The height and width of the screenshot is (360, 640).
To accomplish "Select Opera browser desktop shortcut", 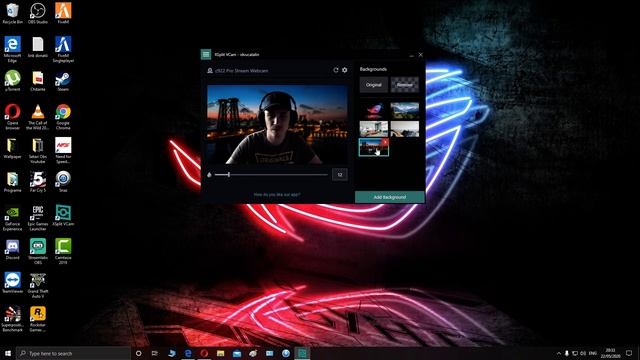I will pyautogui.click(x=13, y=117).
